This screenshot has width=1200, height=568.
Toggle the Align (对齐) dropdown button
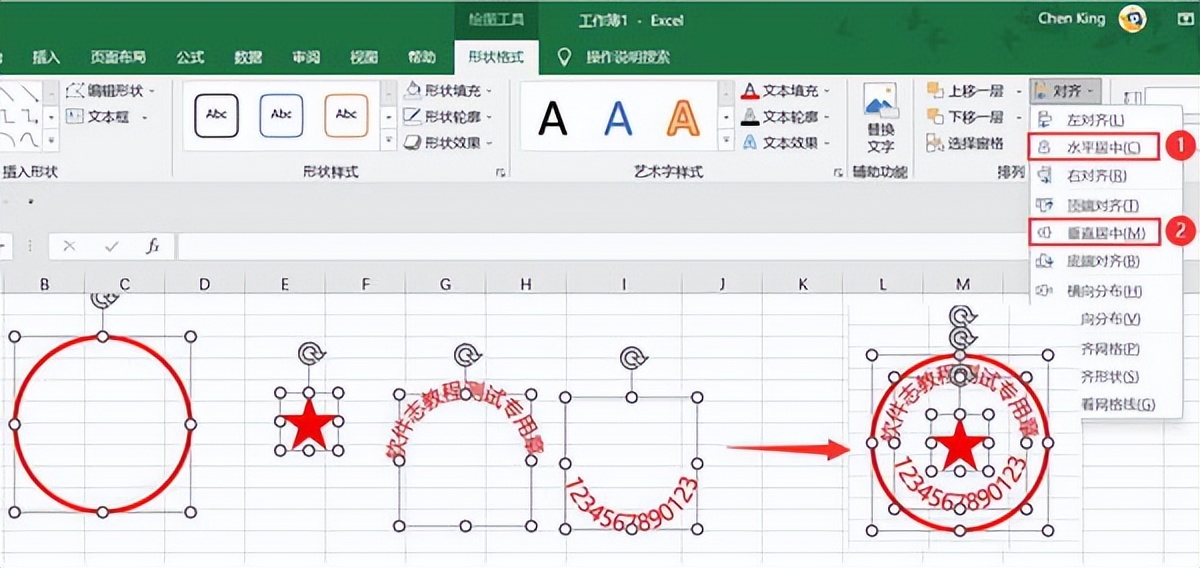1066,90
